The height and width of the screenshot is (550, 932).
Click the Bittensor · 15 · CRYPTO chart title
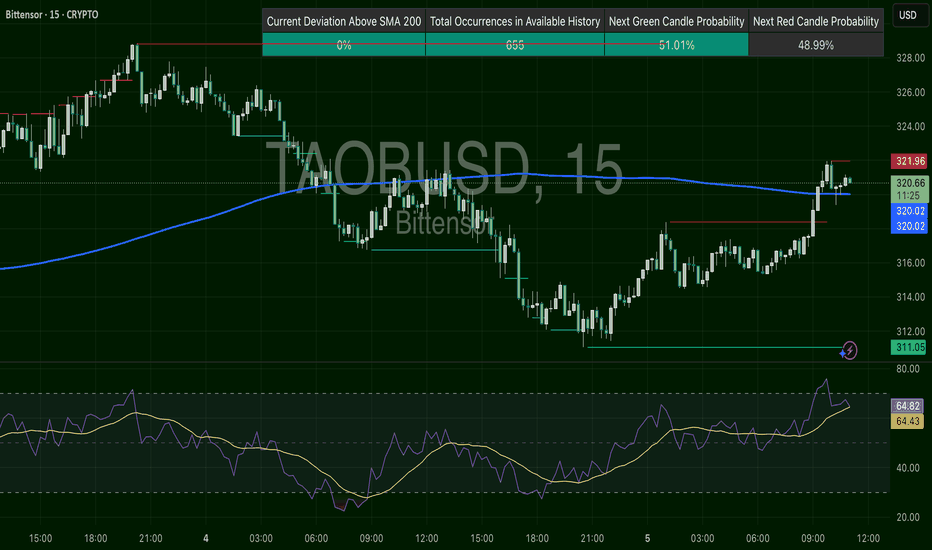[62, 16]
